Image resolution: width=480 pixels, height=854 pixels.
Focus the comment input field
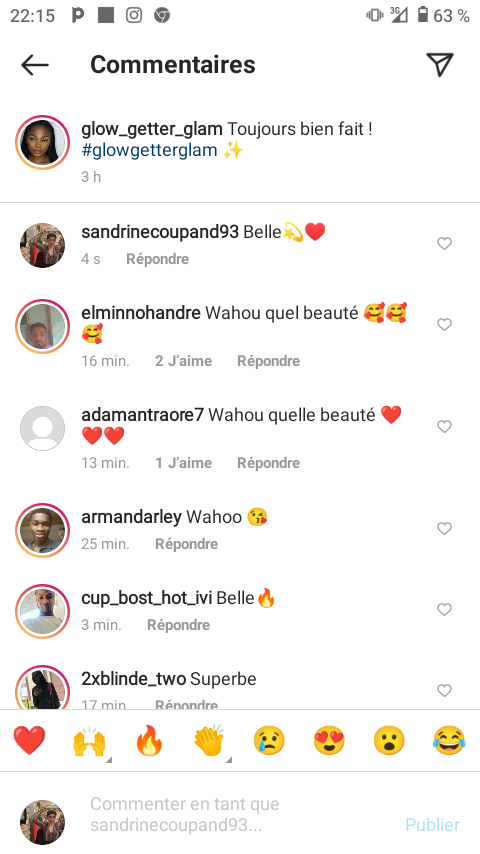(240, 814)
